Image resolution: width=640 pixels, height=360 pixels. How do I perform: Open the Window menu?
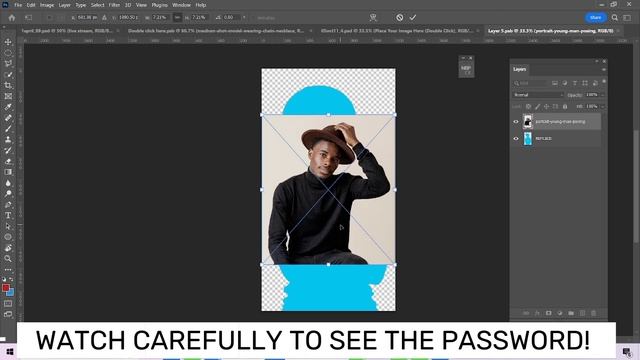[181, 5]
